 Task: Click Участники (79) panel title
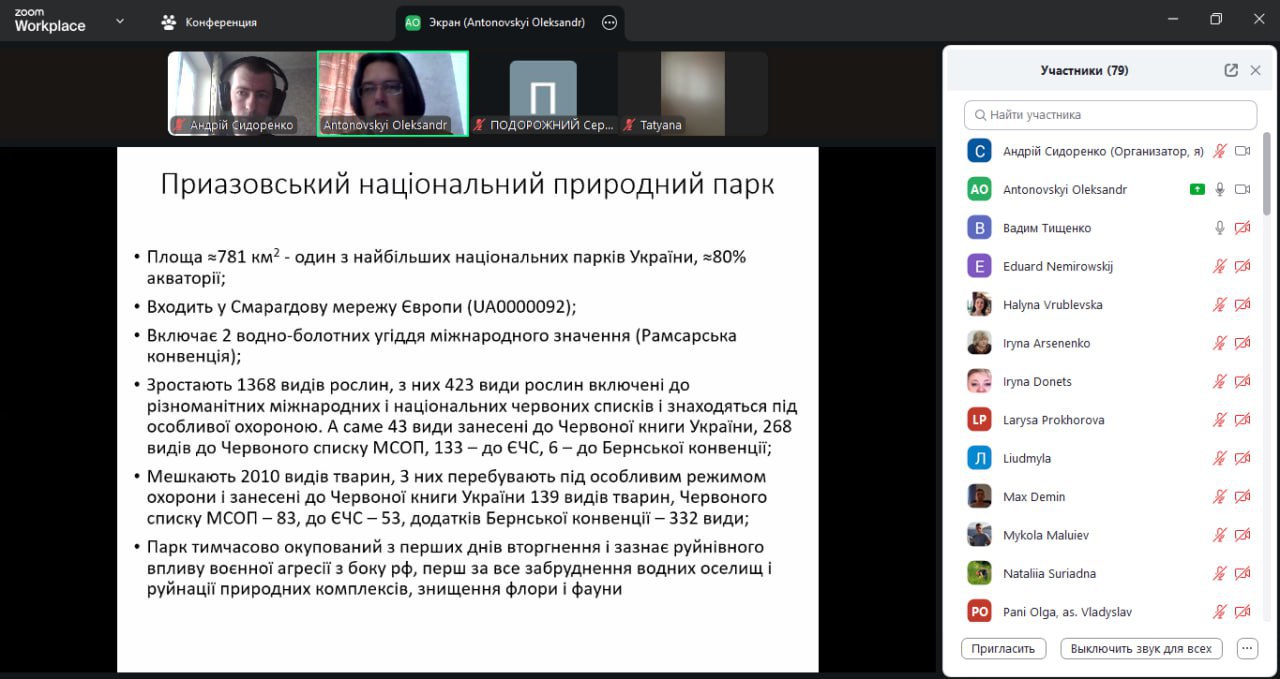pos(1084,70)
